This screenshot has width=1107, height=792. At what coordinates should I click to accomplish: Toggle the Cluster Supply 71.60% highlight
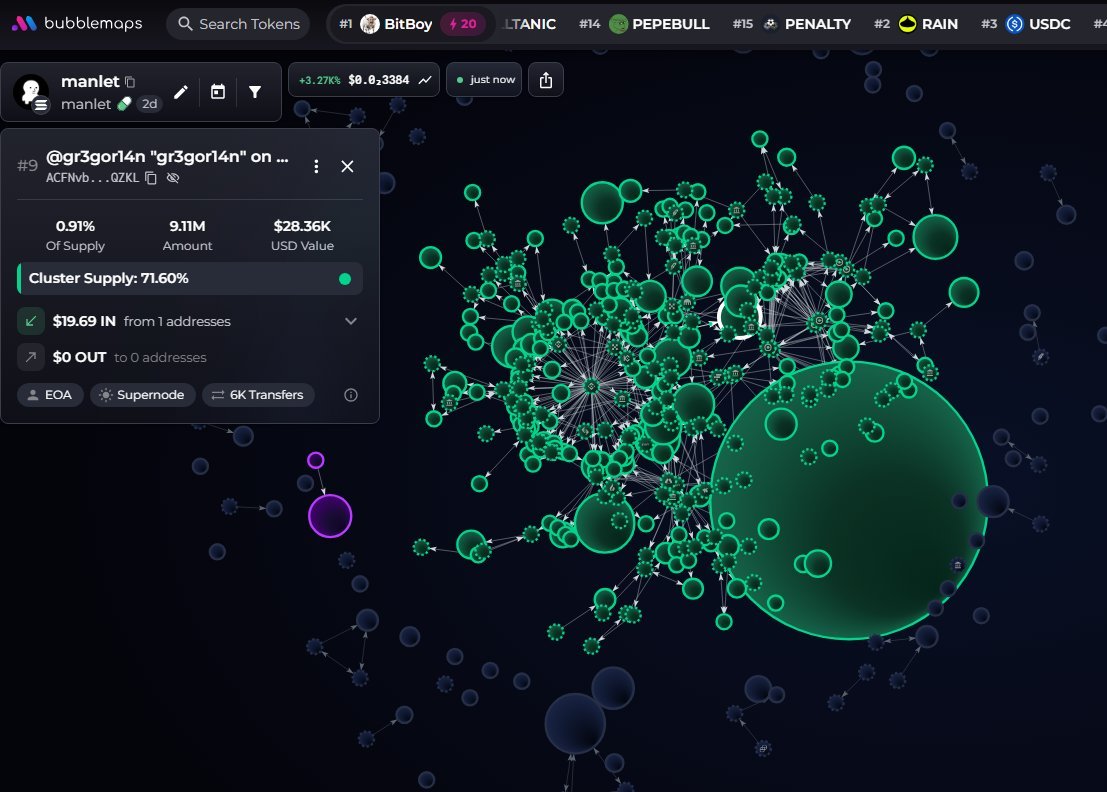point(190,279)
